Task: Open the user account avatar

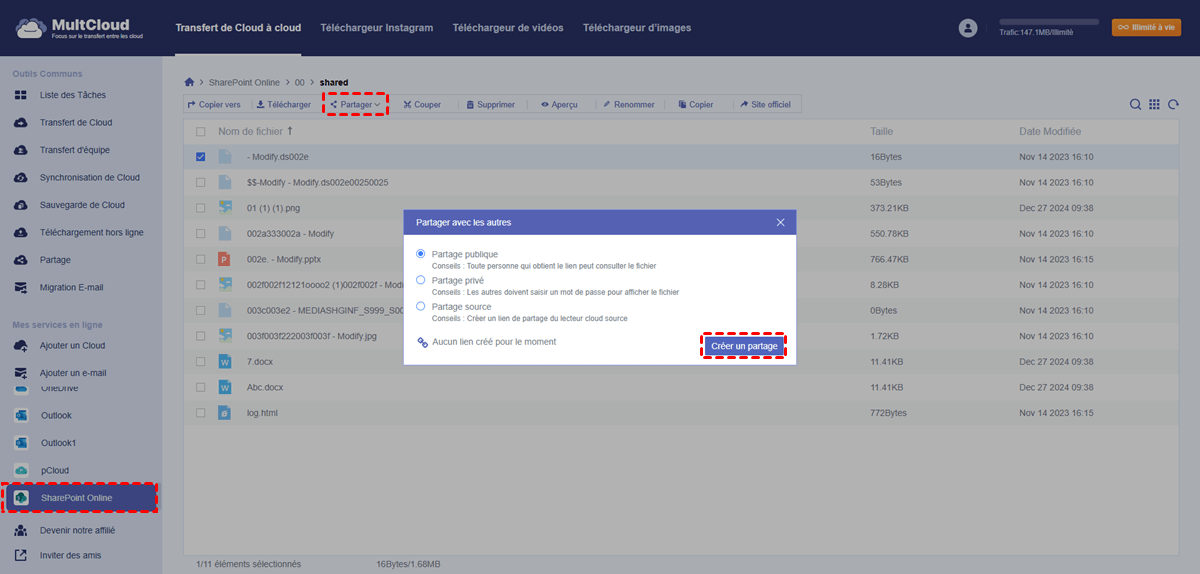Action: click(967, 28)
